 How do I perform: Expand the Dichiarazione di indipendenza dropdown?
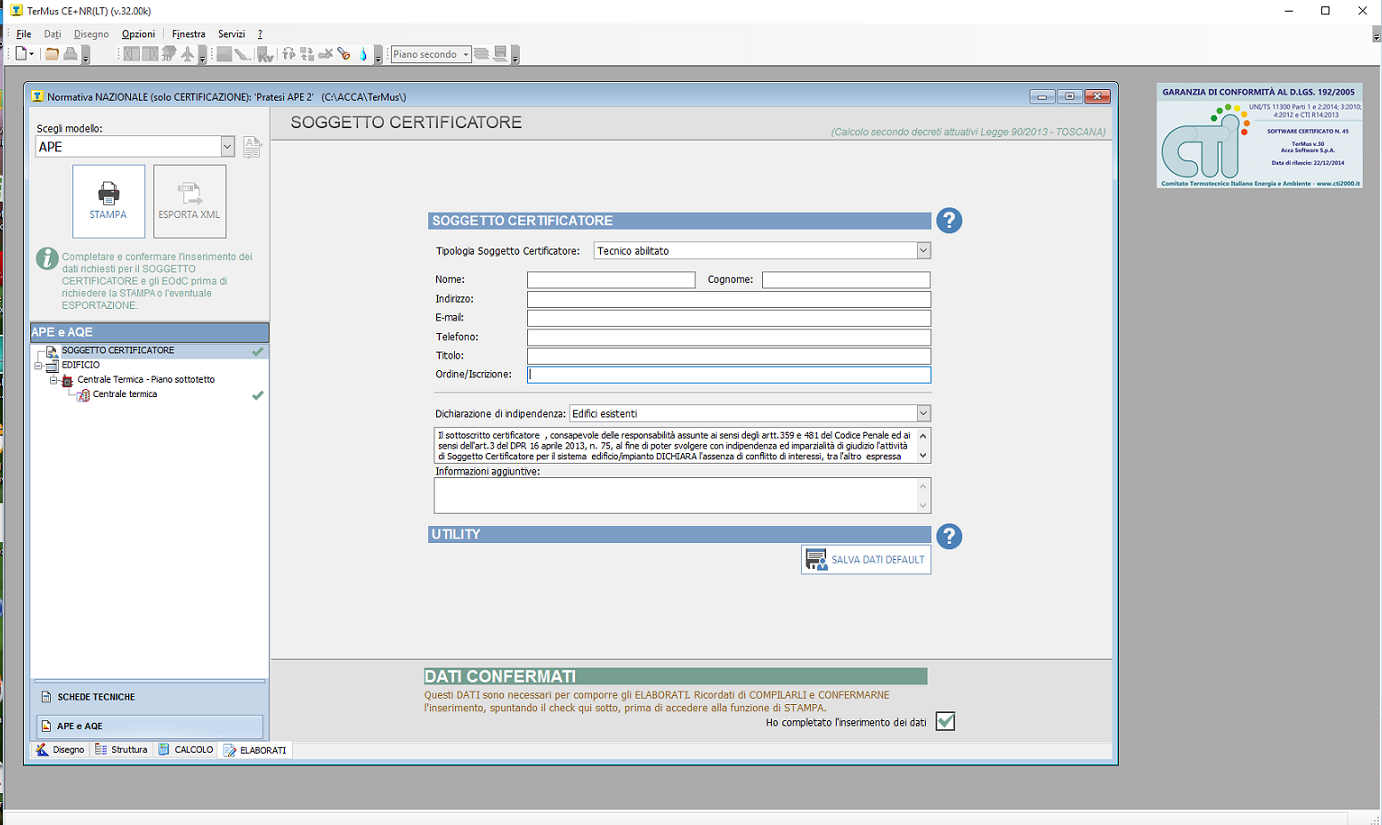tap(923, 413)
